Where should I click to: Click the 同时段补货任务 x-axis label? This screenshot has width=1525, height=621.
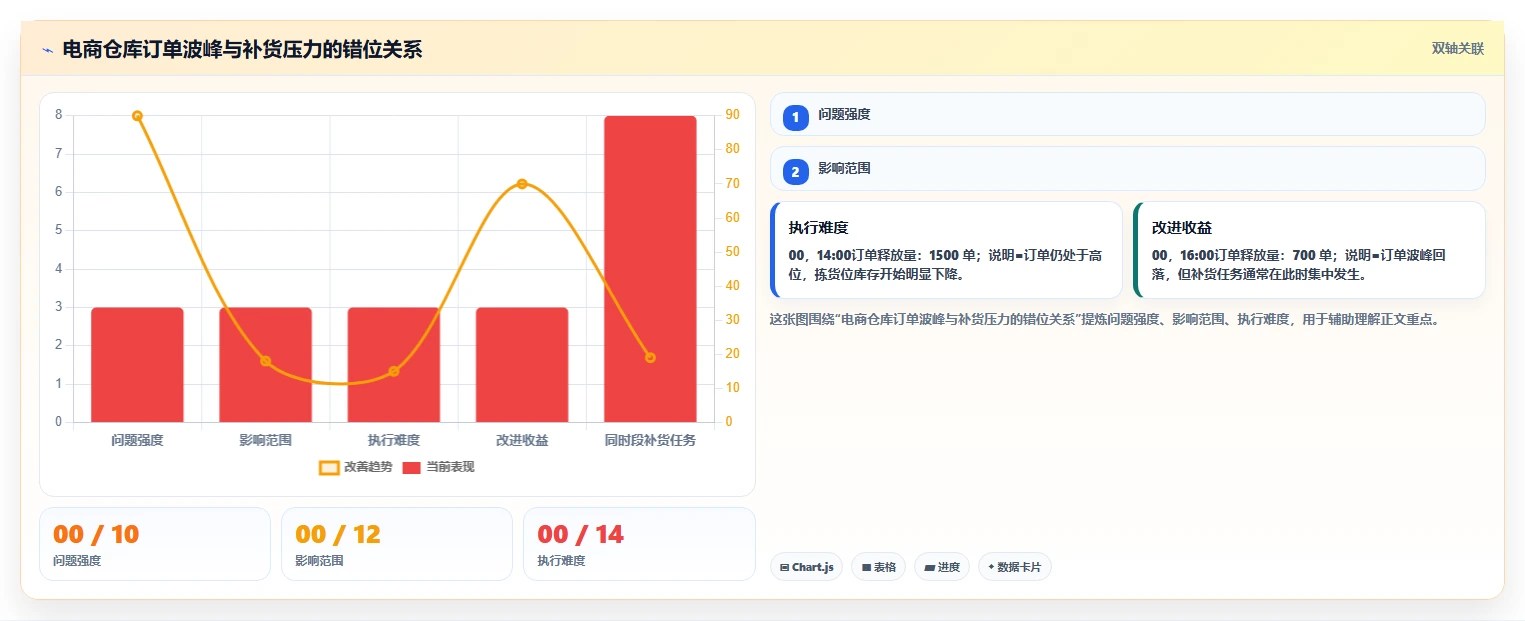(x=650, y=440)
